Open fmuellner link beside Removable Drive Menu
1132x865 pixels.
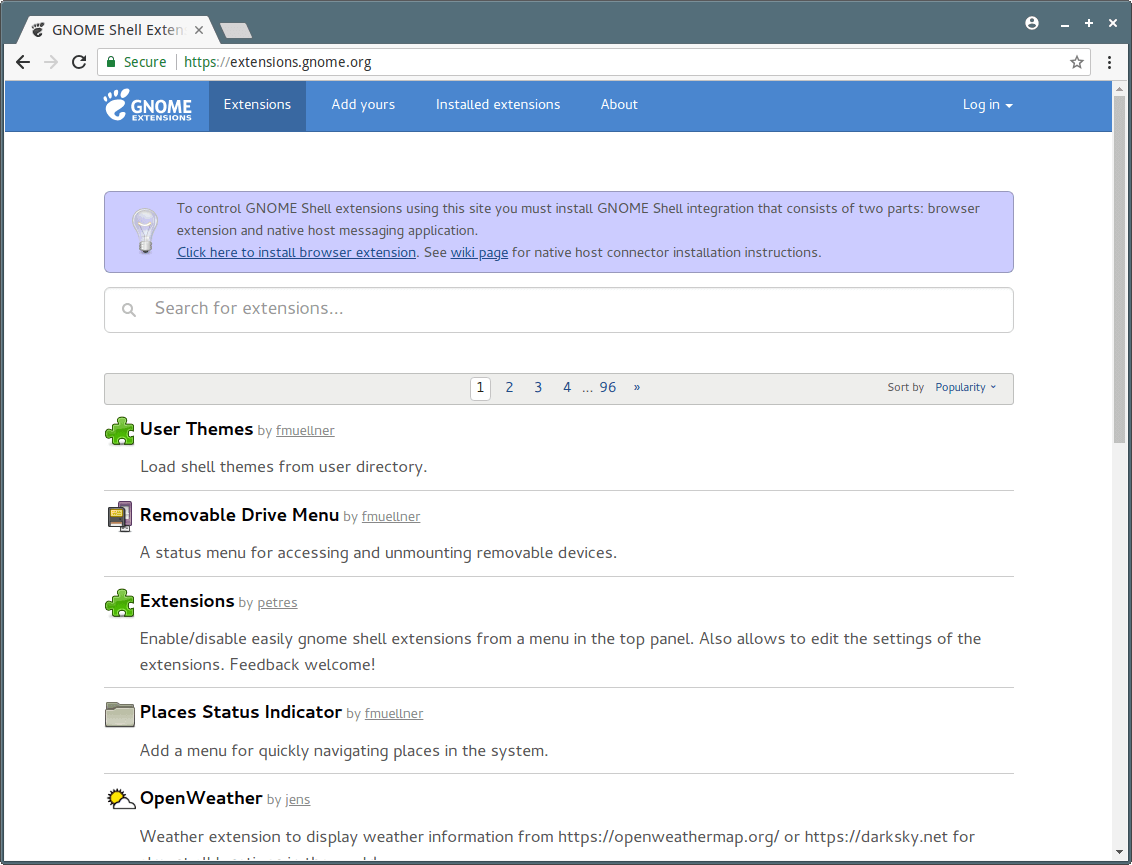point(391,517)
